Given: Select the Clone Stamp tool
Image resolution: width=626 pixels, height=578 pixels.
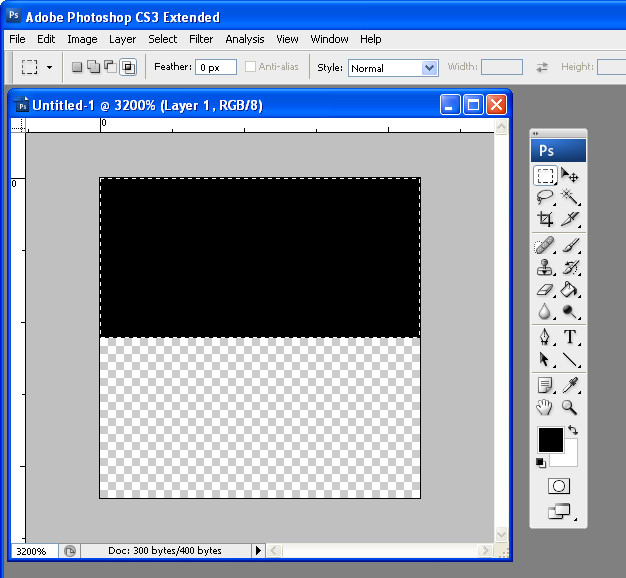Looking at the screenshot, I should coord(545,267).
